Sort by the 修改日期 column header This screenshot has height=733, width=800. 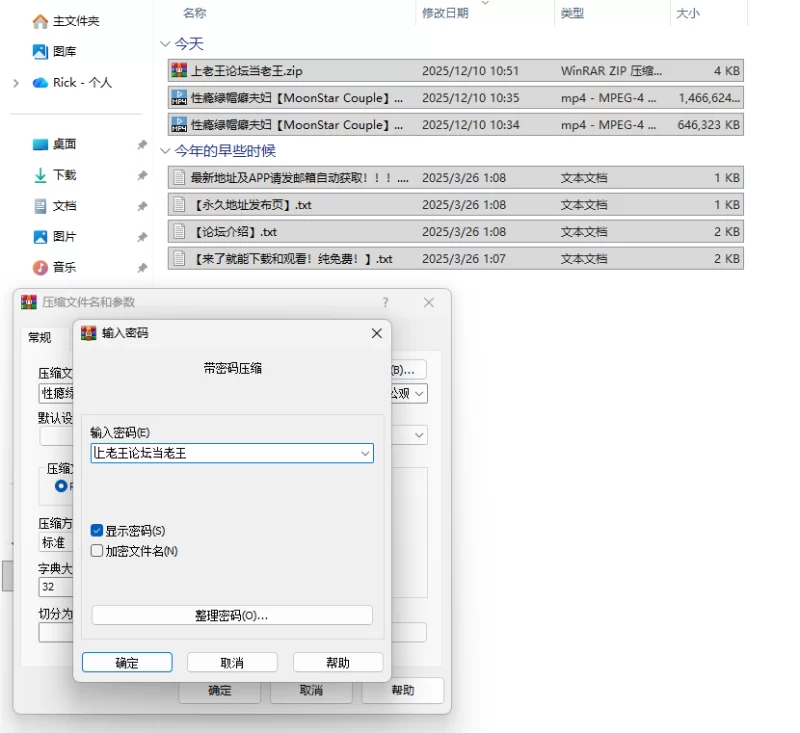click(445, 13)
